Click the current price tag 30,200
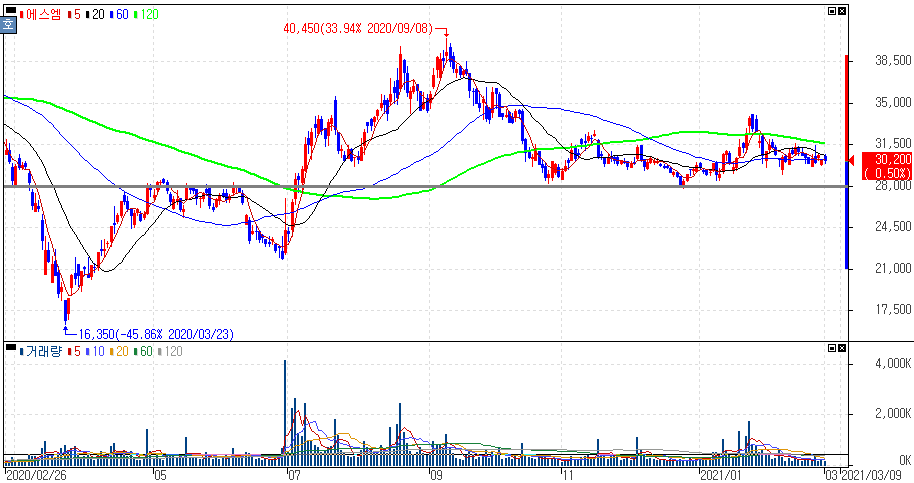 click(887, 166)
